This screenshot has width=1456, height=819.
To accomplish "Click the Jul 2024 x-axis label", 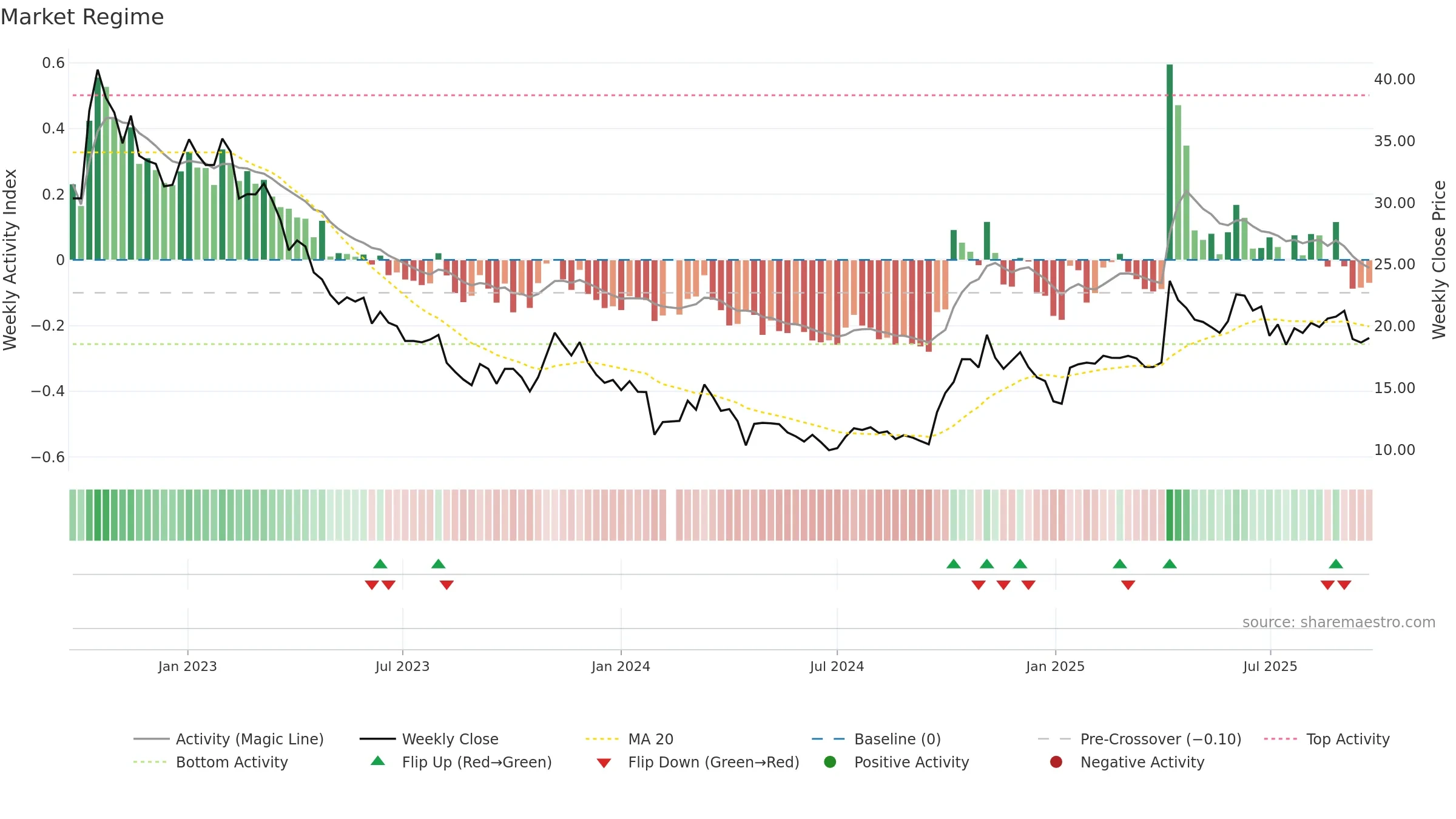I will tap(837, 666).
